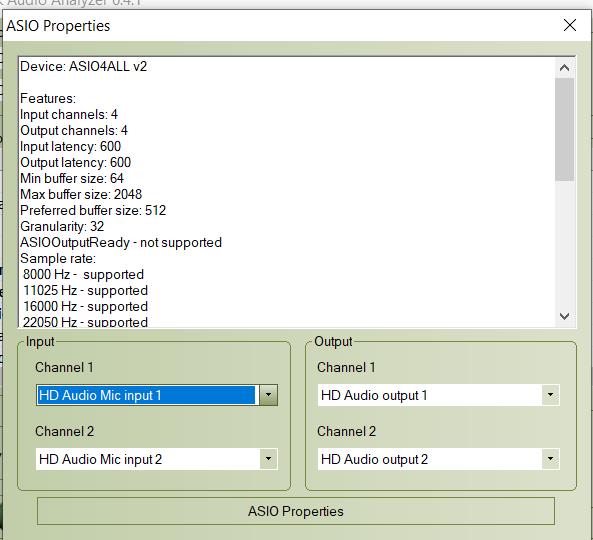Screen dimensions: 593x540
Task: Open Input Channel 2 dropdown arrow
Action: click(269, 459)
